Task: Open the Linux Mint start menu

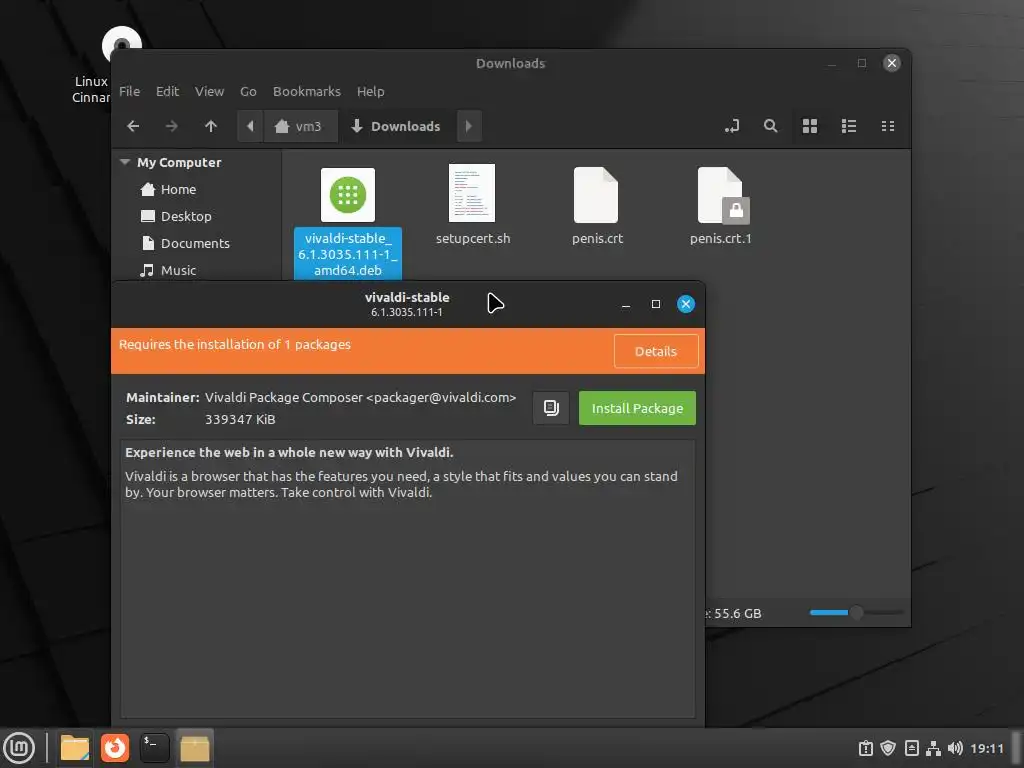Action: click(19, 748)
